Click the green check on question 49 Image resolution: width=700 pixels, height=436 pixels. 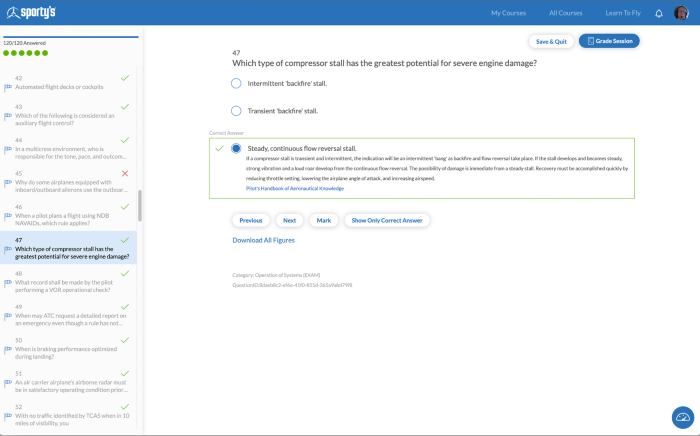(x=125, y=307)
